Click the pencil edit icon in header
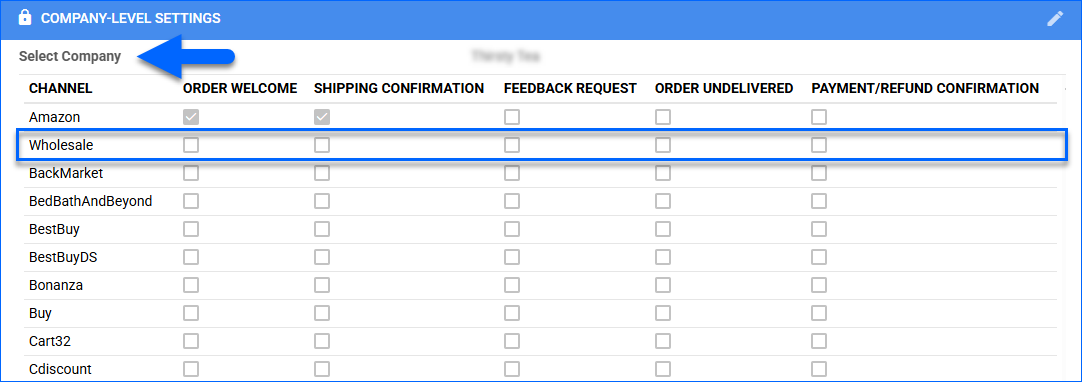 point(1055,19)
